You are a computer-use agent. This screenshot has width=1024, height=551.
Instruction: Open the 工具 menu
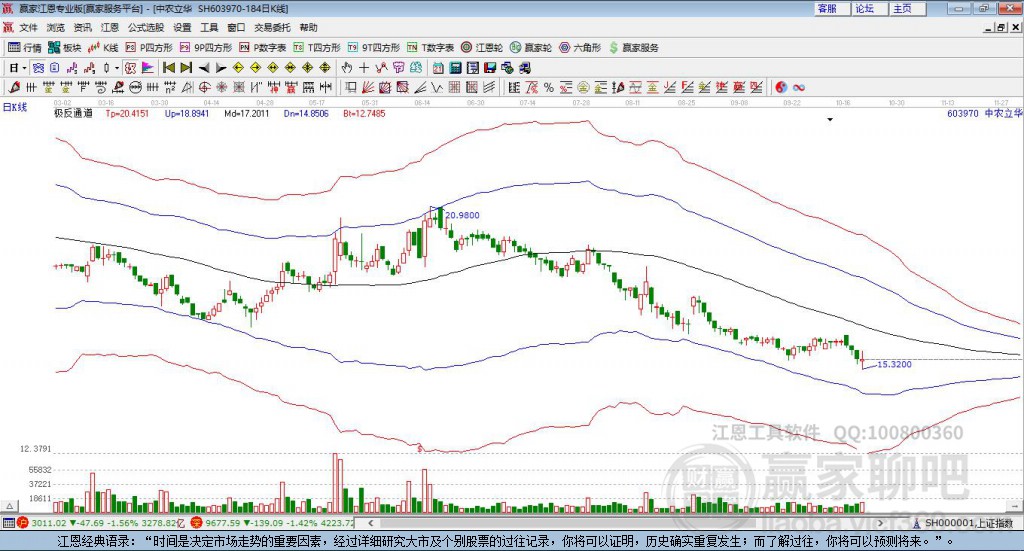(x=209, y=27)
